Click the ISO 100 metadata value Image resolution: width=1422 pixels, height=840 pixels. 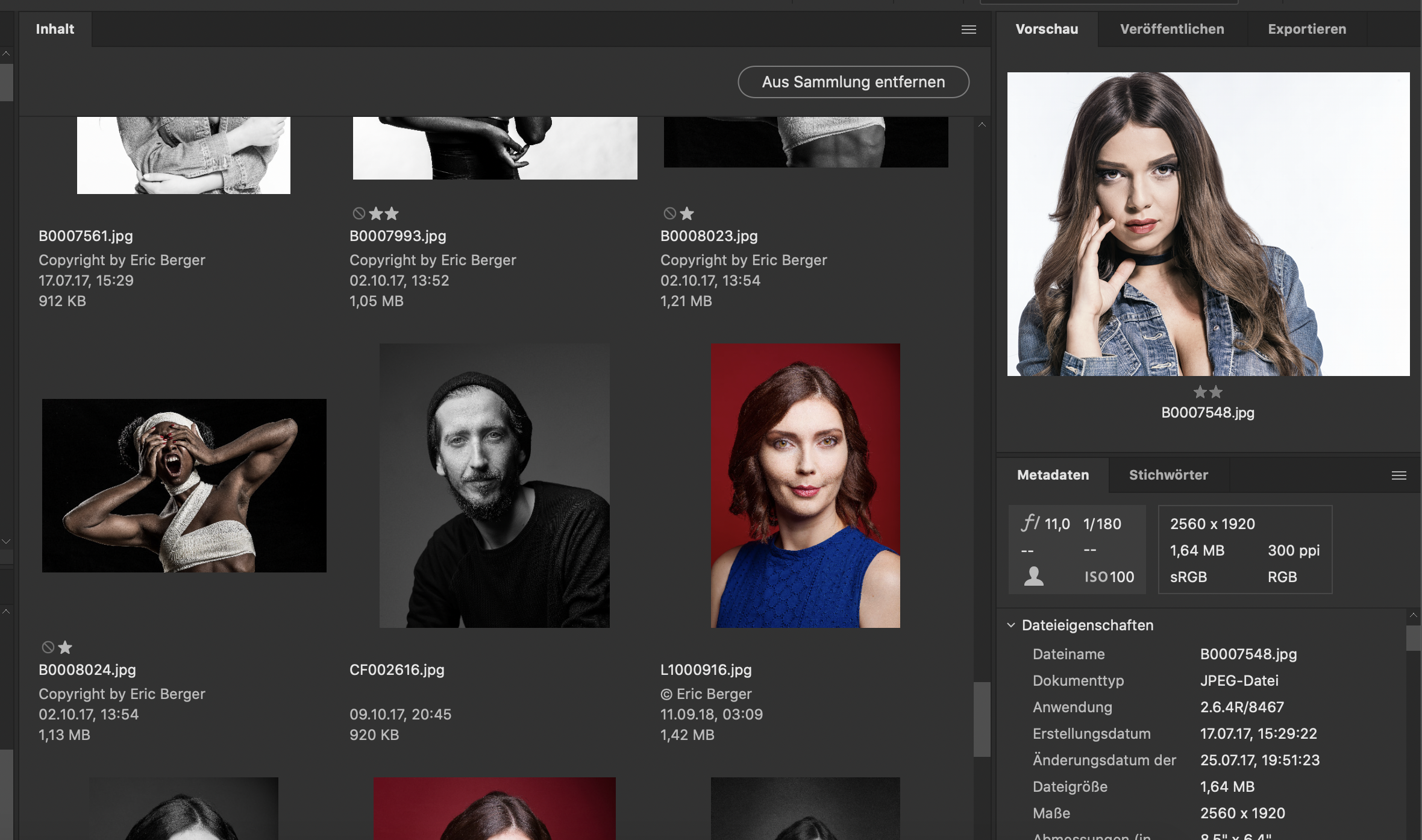(x=1109, y=577)
